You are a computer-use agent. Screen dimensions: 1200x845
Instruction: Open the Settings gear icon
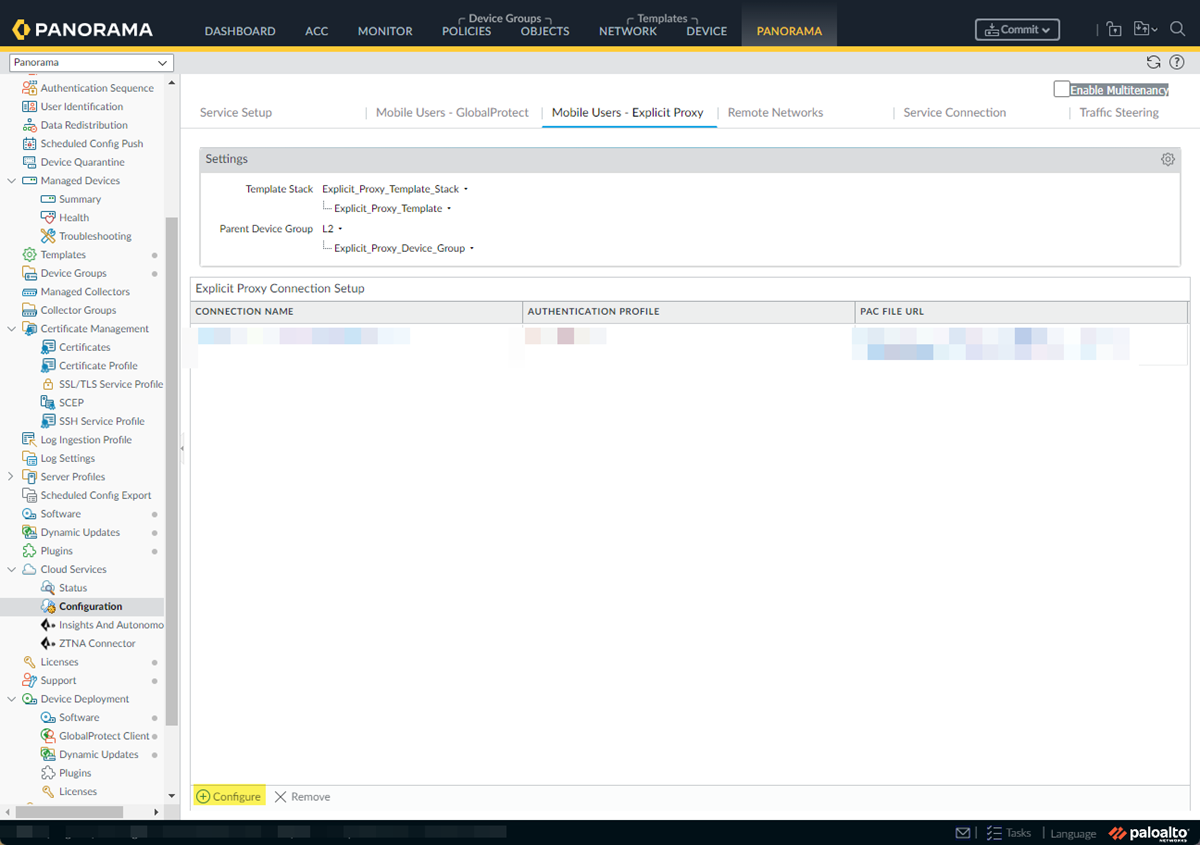(1167, 159)
